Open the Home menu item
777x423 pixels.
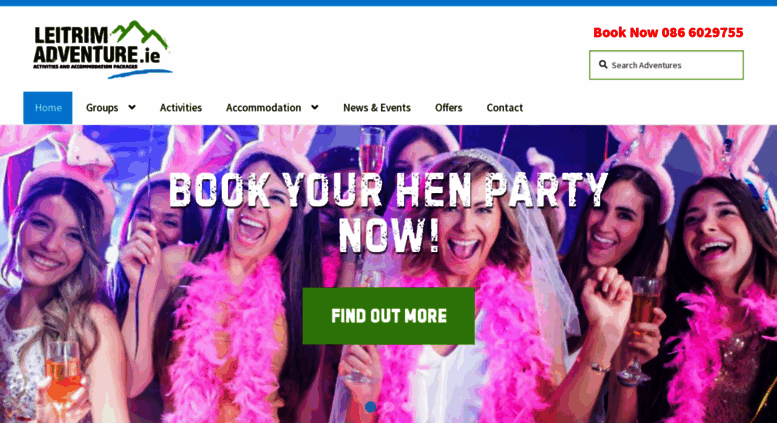pyautogui.click(x=48, y=107)
